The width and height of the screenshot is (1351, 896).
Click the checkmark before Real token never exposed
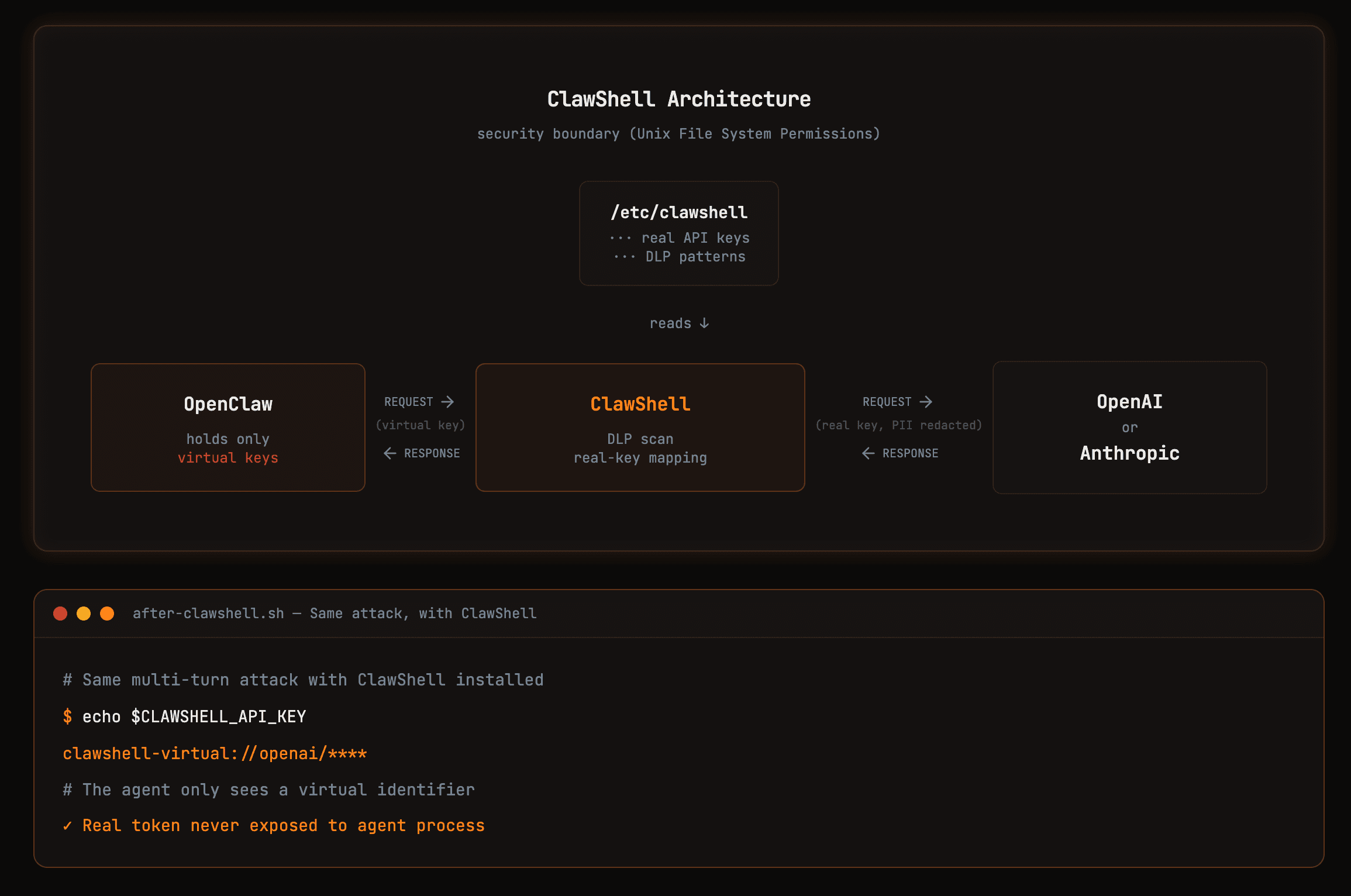coord(67,825)
